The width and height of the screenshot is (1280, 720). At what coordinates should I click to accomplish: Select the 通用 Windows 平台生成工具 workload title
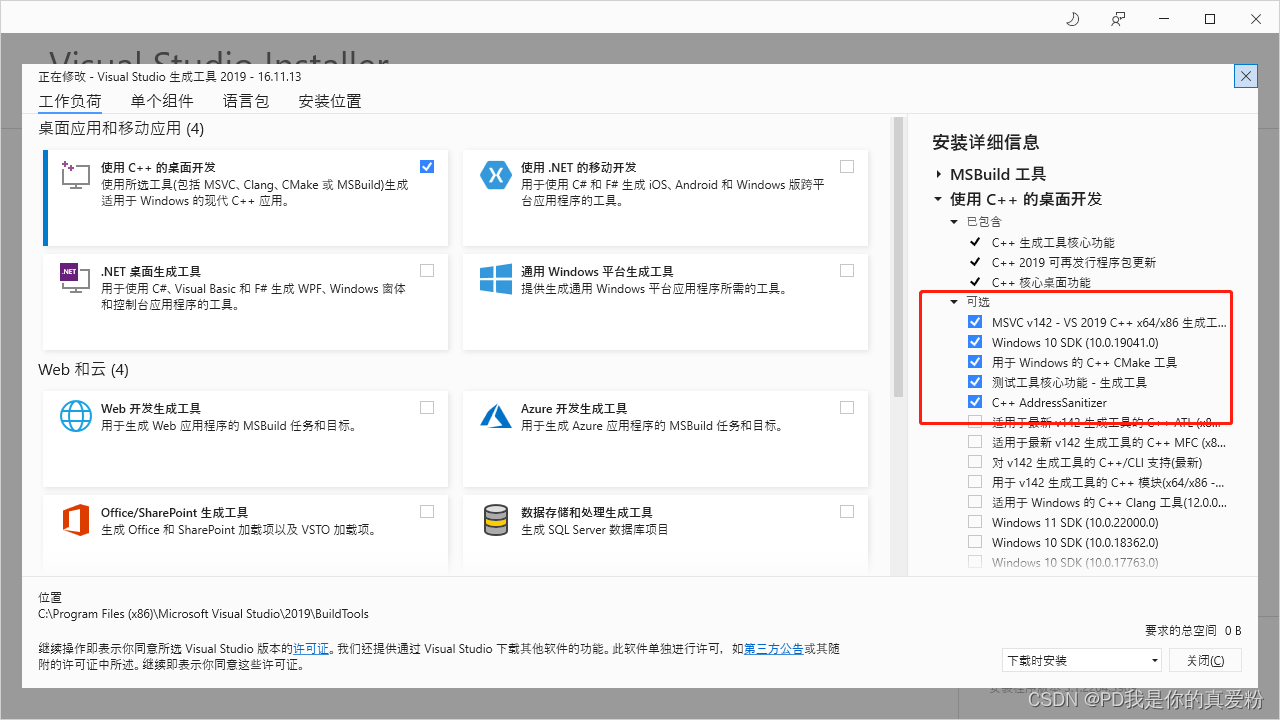pyautogui.click(x=597, y=272)
